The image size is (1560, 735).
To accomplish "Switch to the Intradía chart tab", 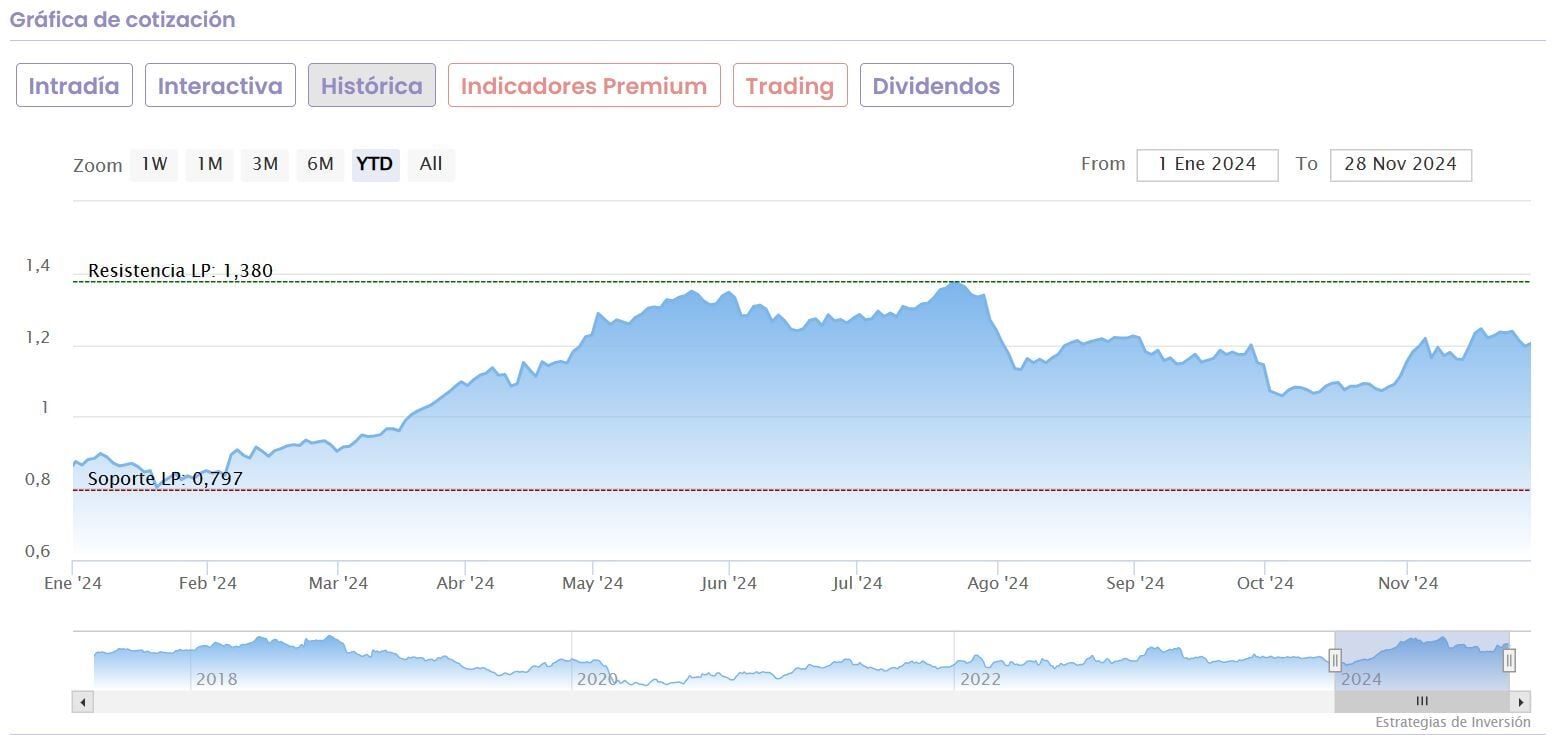I will coord(74,86).
